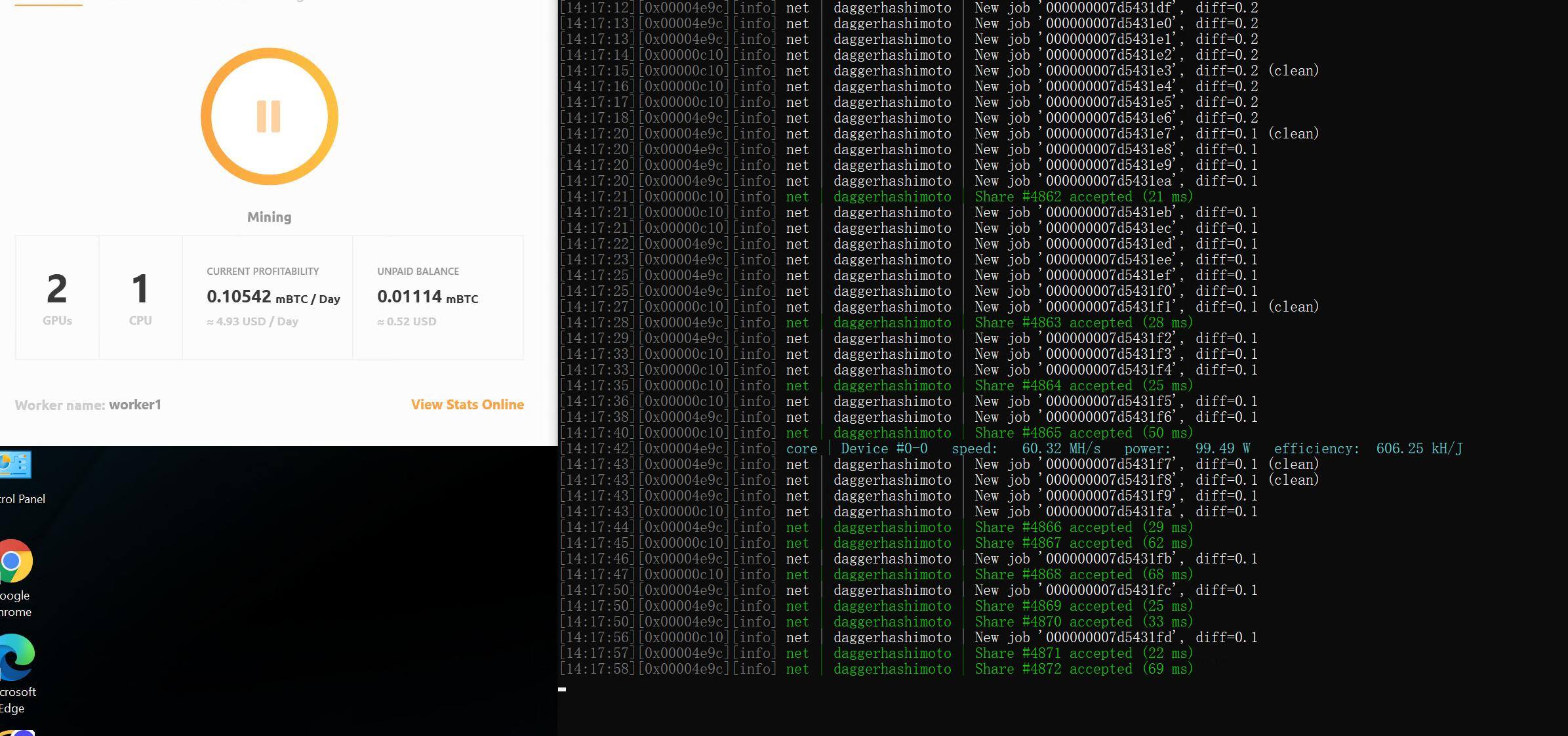
Task: Click the 1 CPU tile
Action: (x=140, y=297)
